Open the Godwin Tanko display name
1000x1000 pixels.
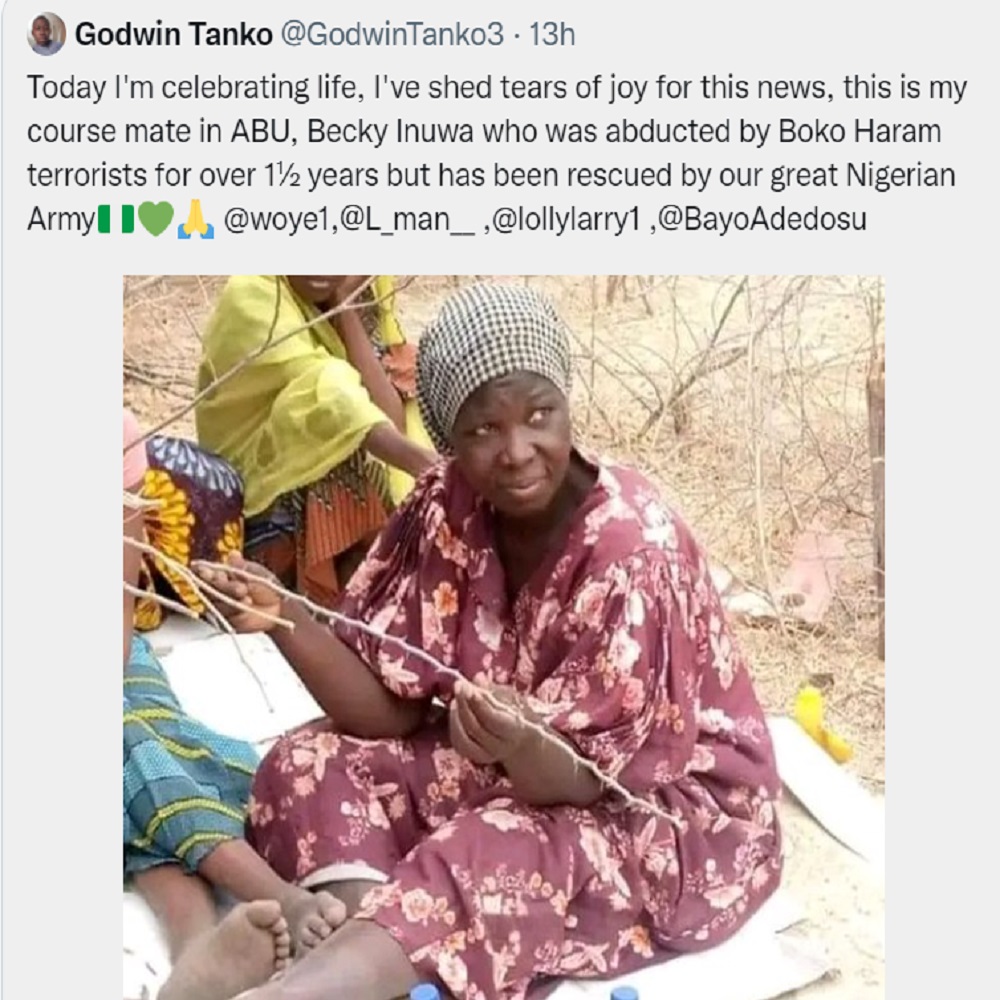(173, 34)
